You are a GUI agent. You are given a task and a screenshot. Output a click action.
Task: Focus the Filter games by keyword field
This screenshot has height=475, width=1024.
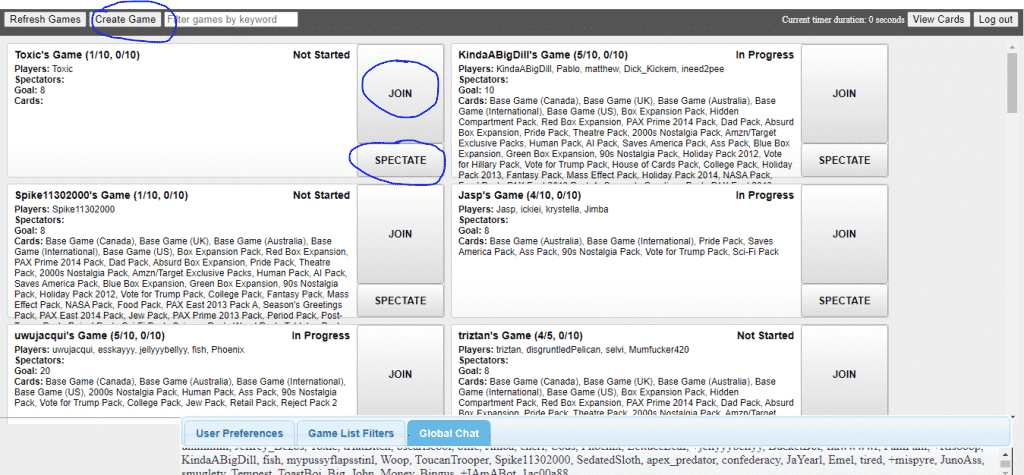coord(231,19)
